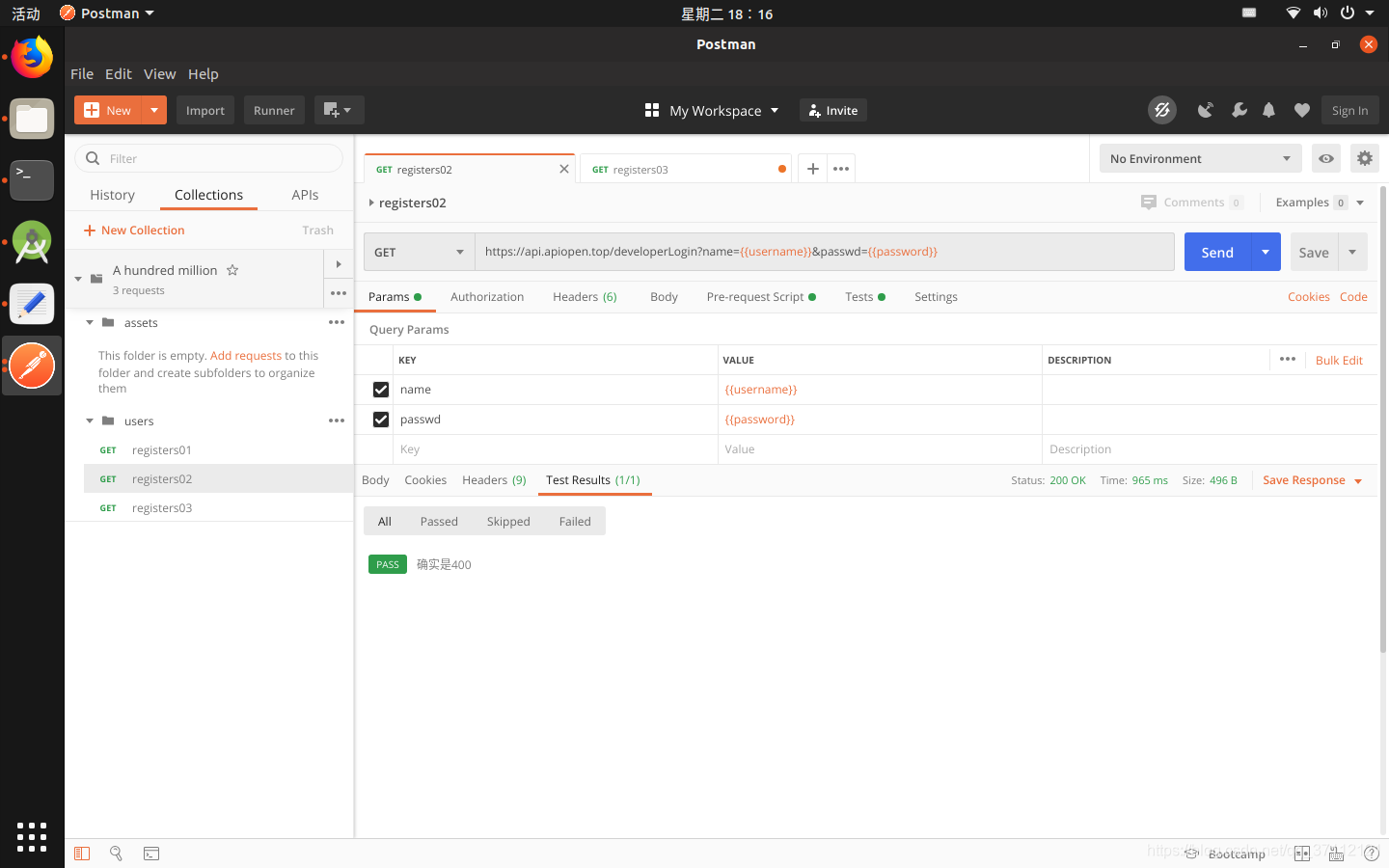Open the help question mark icon
The image size is (1389, 868).
point(1371,854)
